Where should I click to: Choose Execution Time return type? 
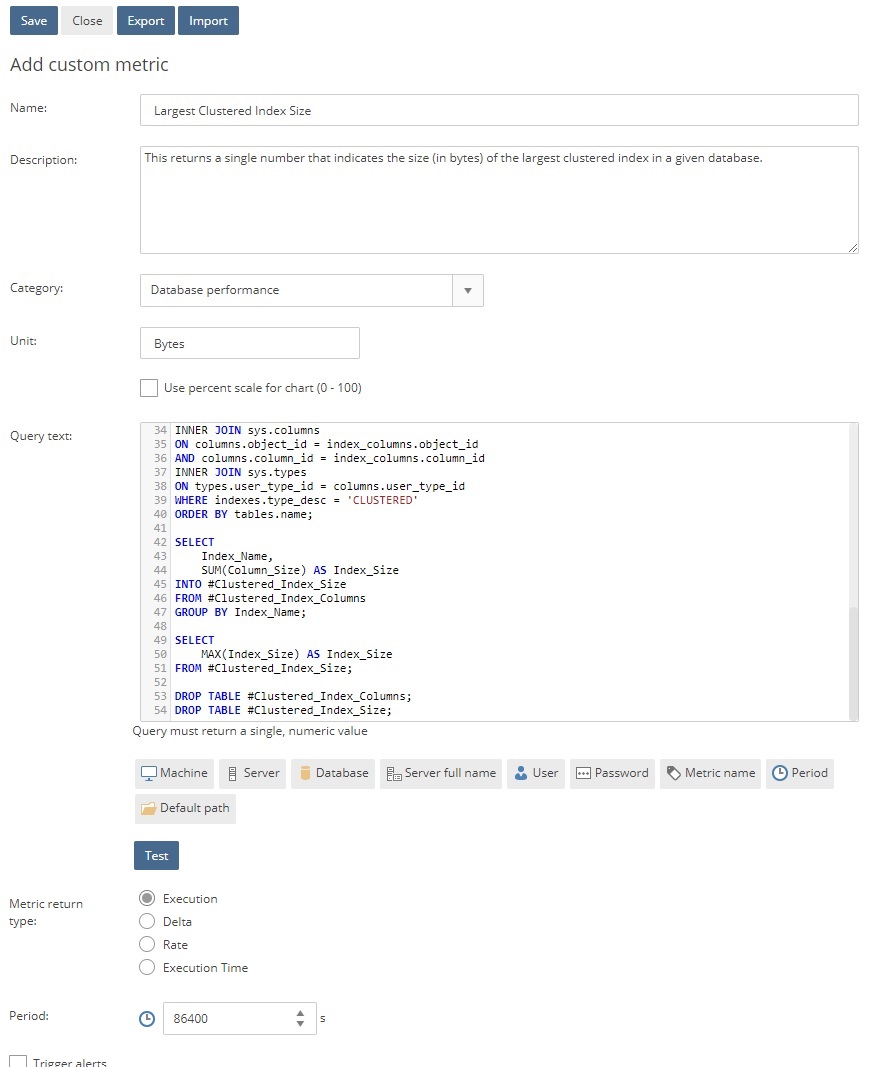point(147,967)
